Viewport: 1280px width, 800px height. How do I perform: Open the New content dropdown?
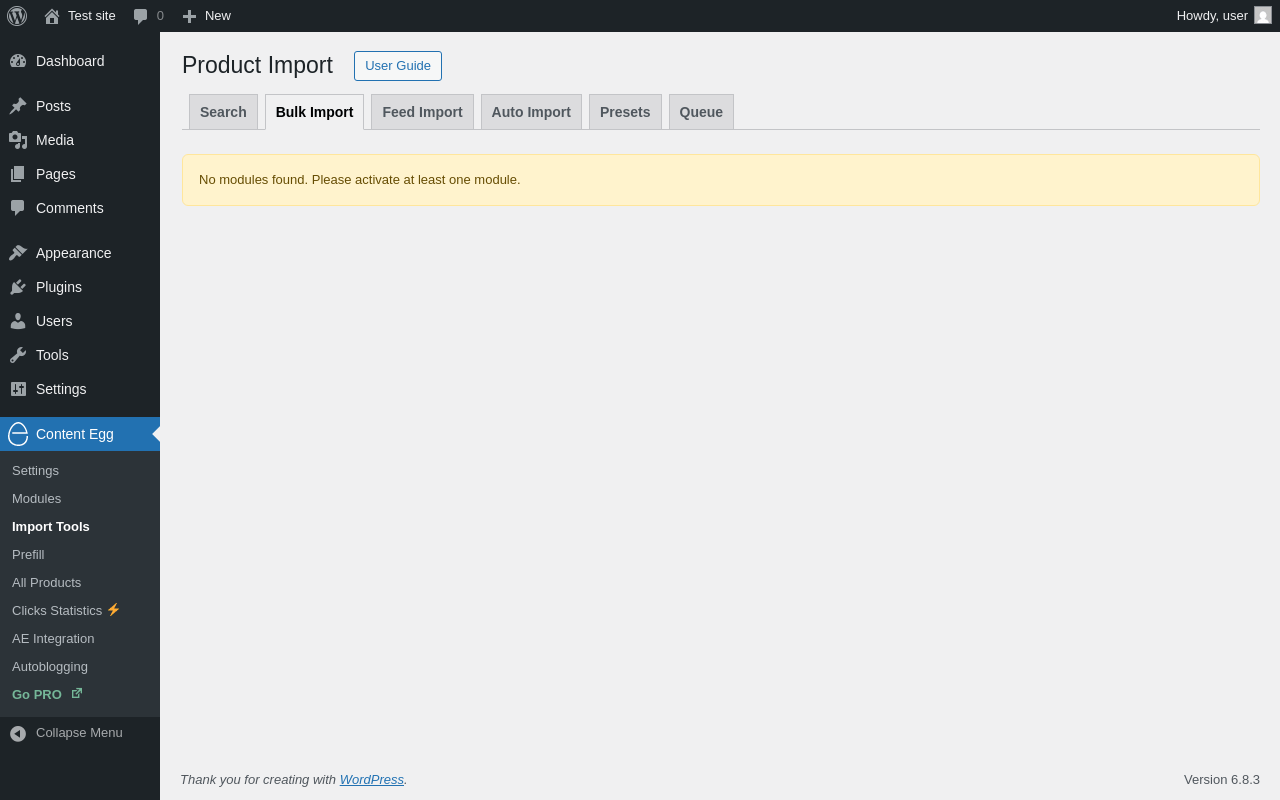click(207, 16)
